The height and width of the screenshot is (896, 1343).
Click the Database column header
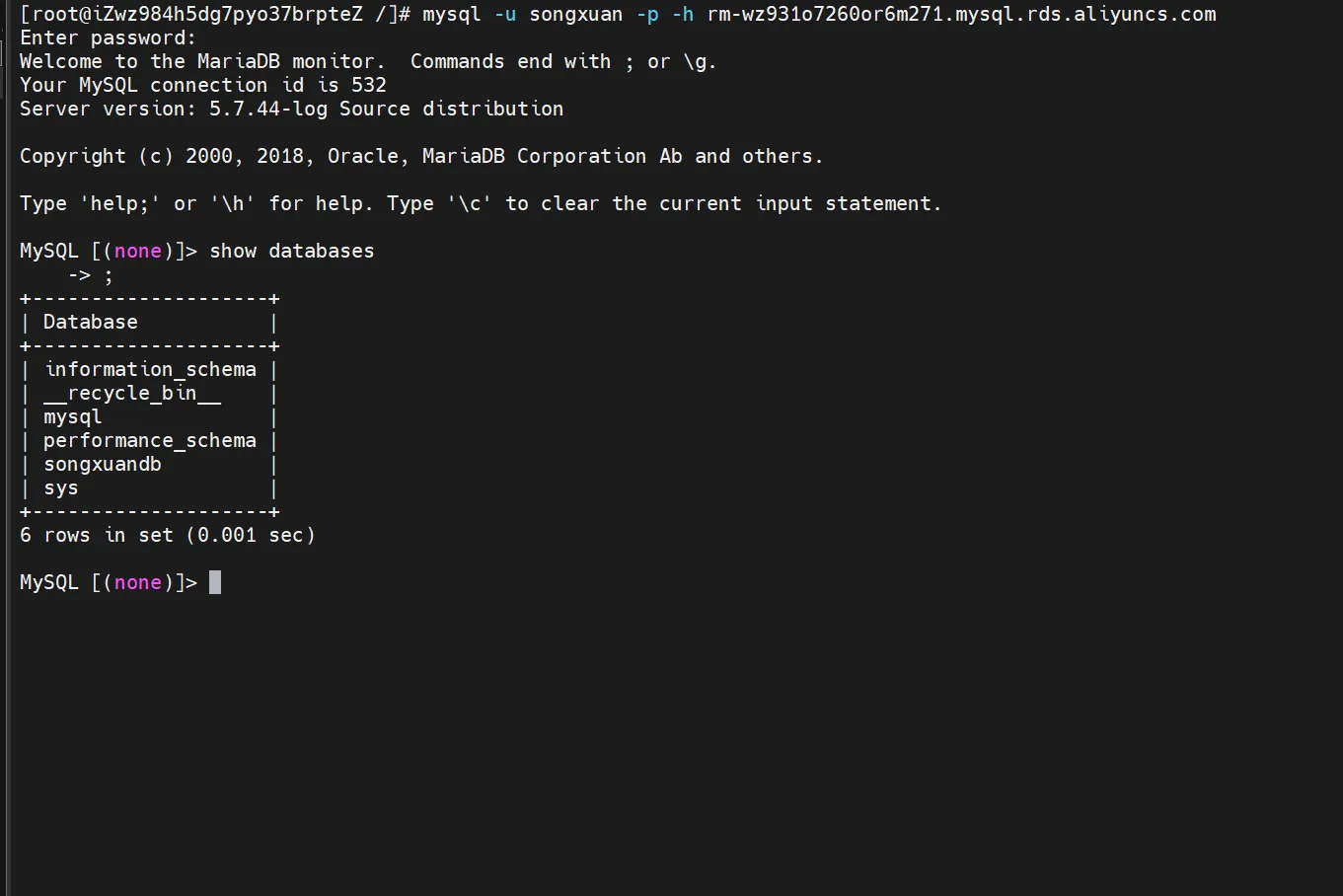(x=90, y=322)
